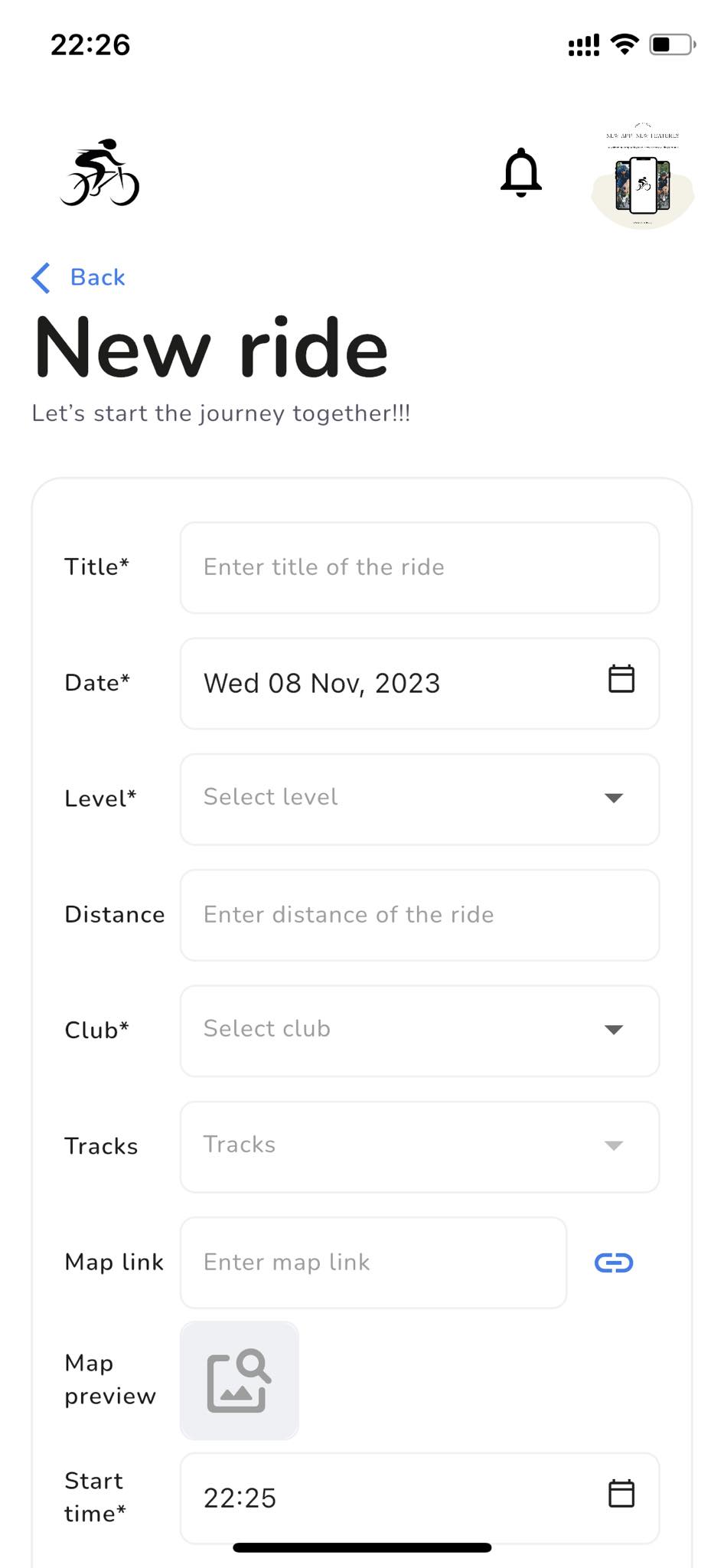Click the Back link
The height and width of the screenshot is (1568, 724).
coord(98,277)
